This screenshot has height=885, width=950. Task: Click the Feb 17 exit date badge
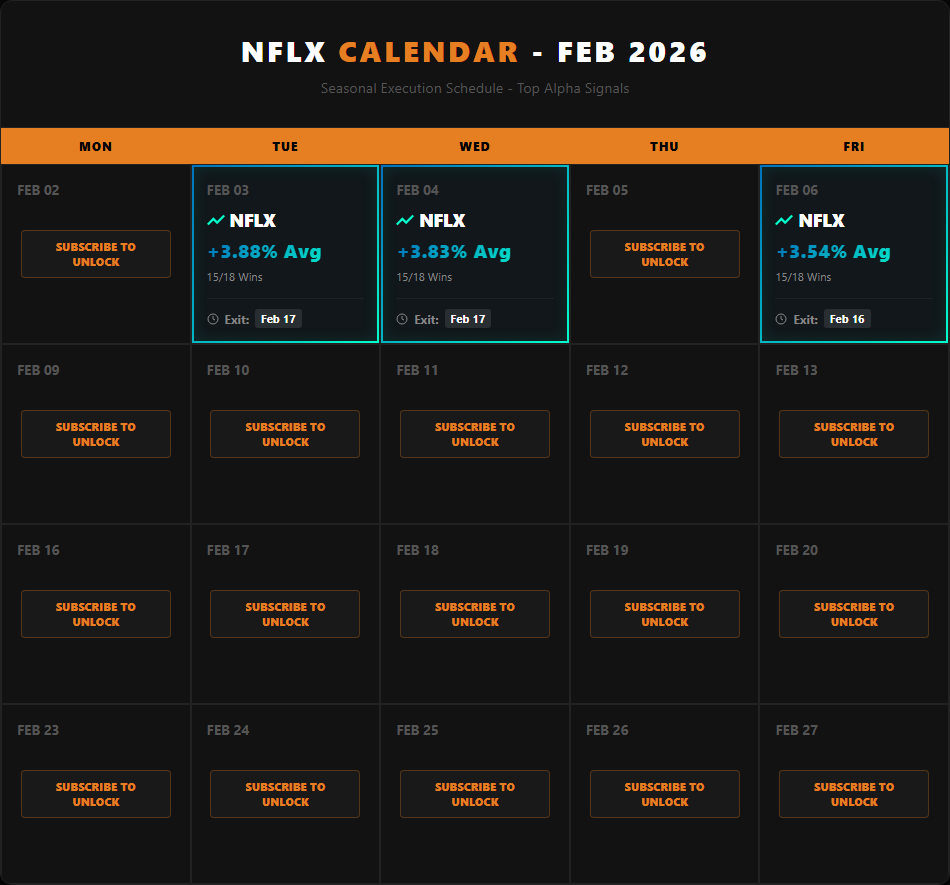pos(279,318)
